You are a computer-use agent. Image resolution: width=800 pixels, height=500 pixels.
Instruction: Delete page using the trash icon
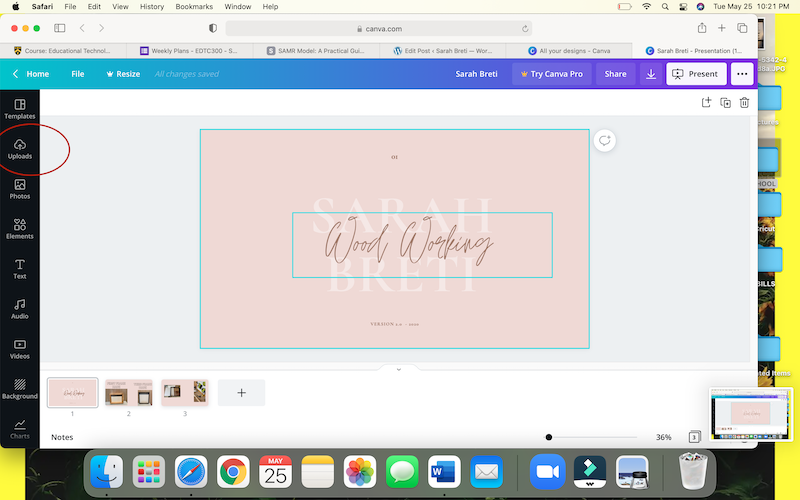pos(744,103)
